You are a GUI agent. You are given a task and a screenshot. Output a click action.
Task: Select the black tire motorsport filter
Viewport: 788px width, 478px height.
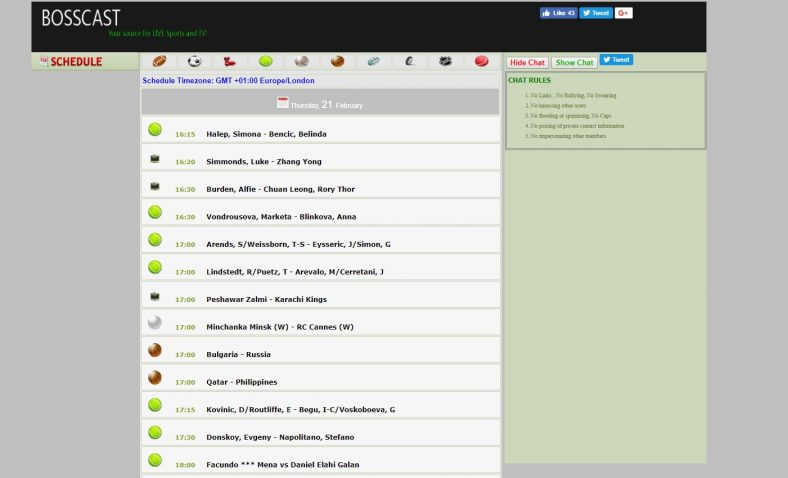[x=410, y=61]
